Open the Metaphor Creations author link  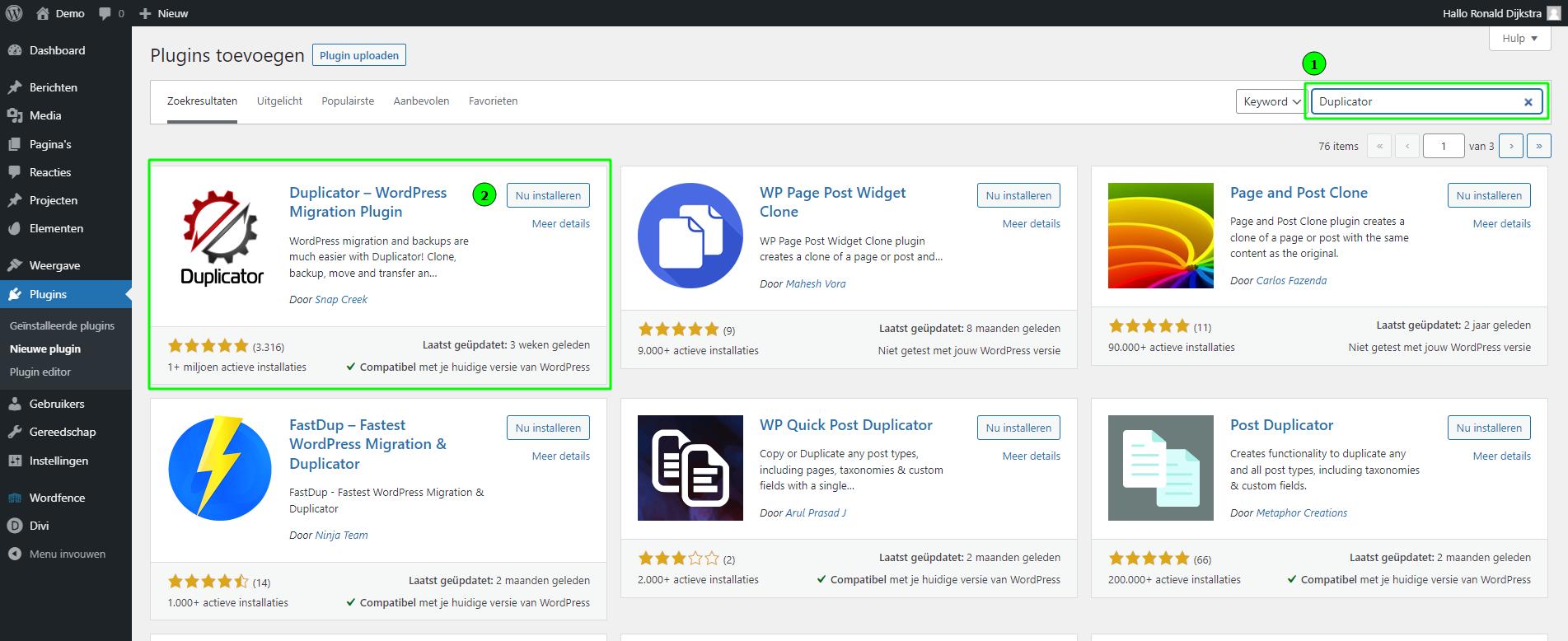(1302, 512)
